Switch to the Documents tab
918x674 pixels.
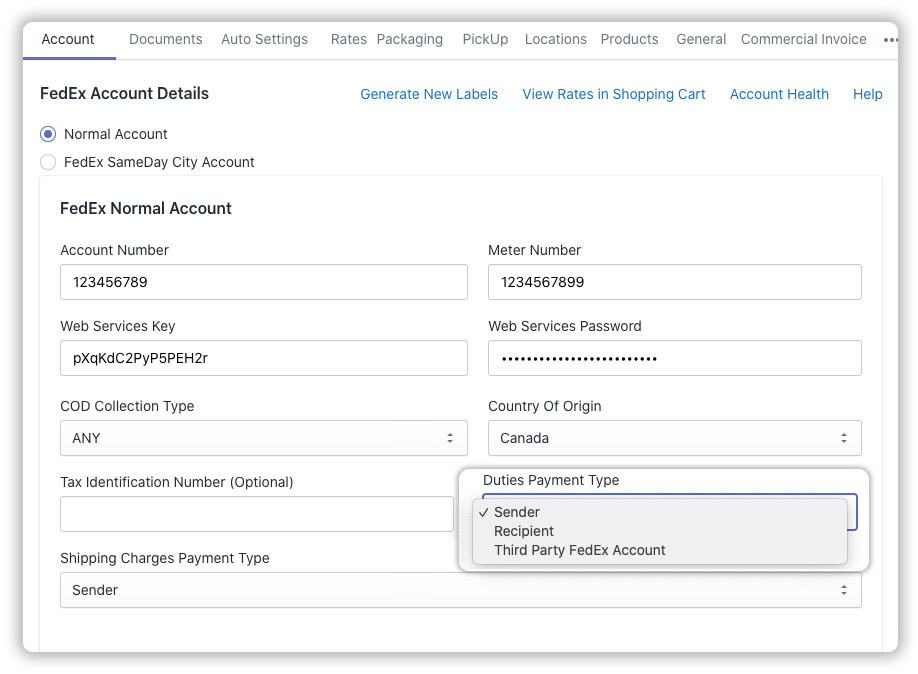166,39
